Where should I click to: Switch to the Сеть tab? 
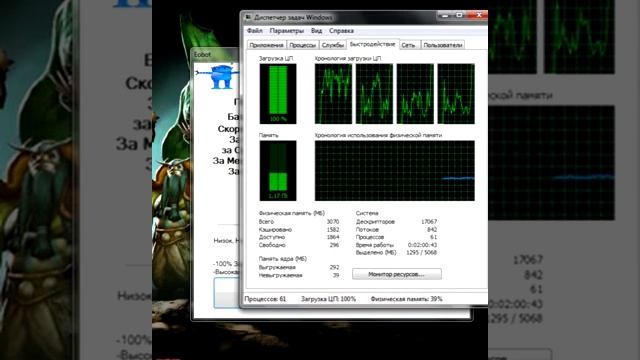[x=409, y=45]
